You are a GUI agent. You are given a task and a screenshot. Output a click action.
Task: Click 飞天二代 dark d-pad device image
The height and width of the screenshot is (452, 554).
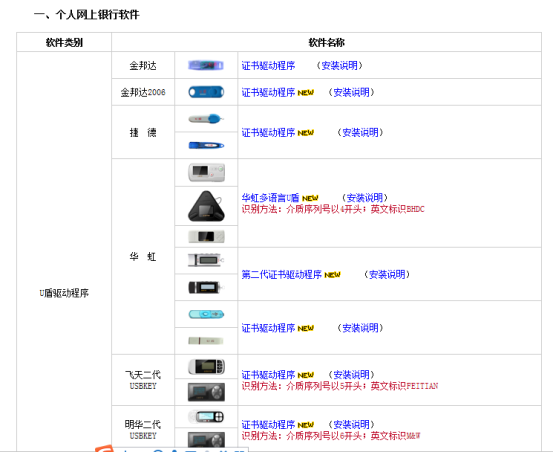tap(206, 392)
